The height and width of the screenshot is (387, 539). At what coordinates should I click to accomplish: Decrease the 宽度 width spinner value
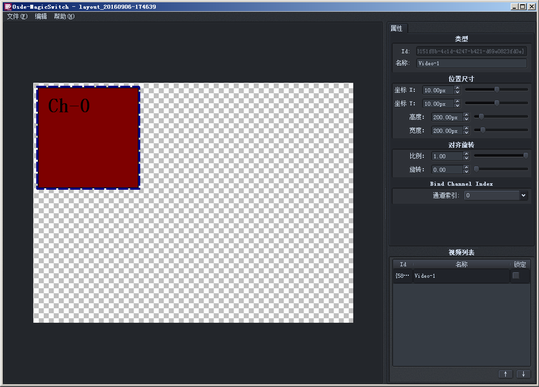coord(466,132)
